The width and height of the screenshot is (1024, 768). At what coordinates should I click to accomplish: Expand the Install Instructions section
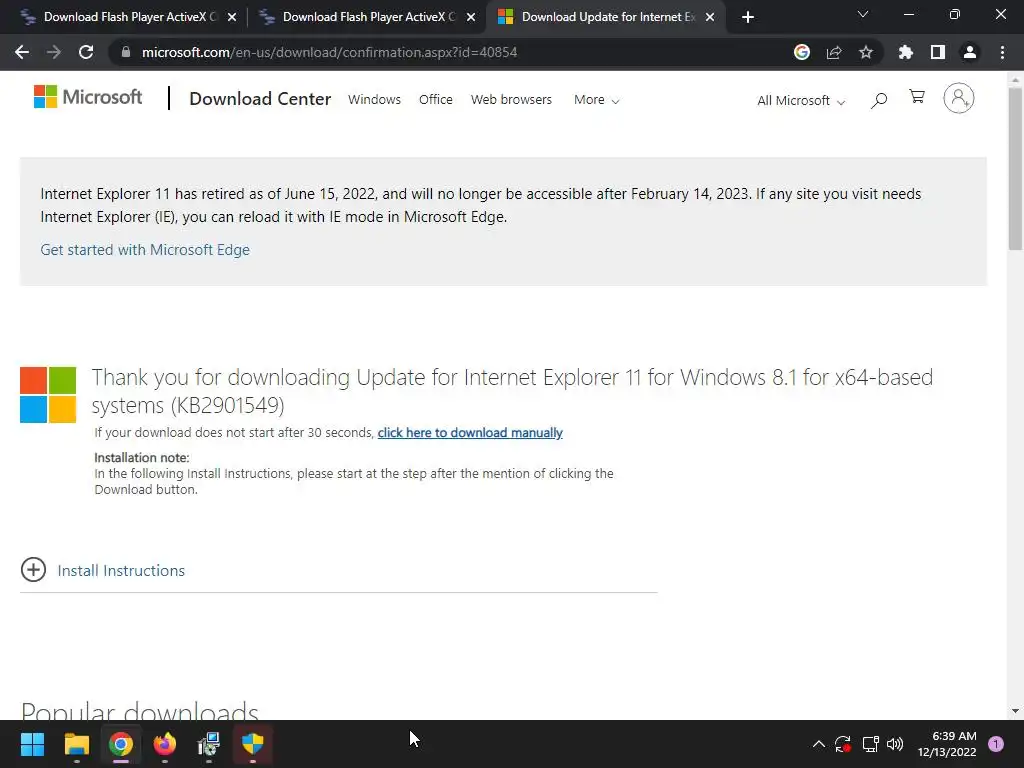(33, 569)
